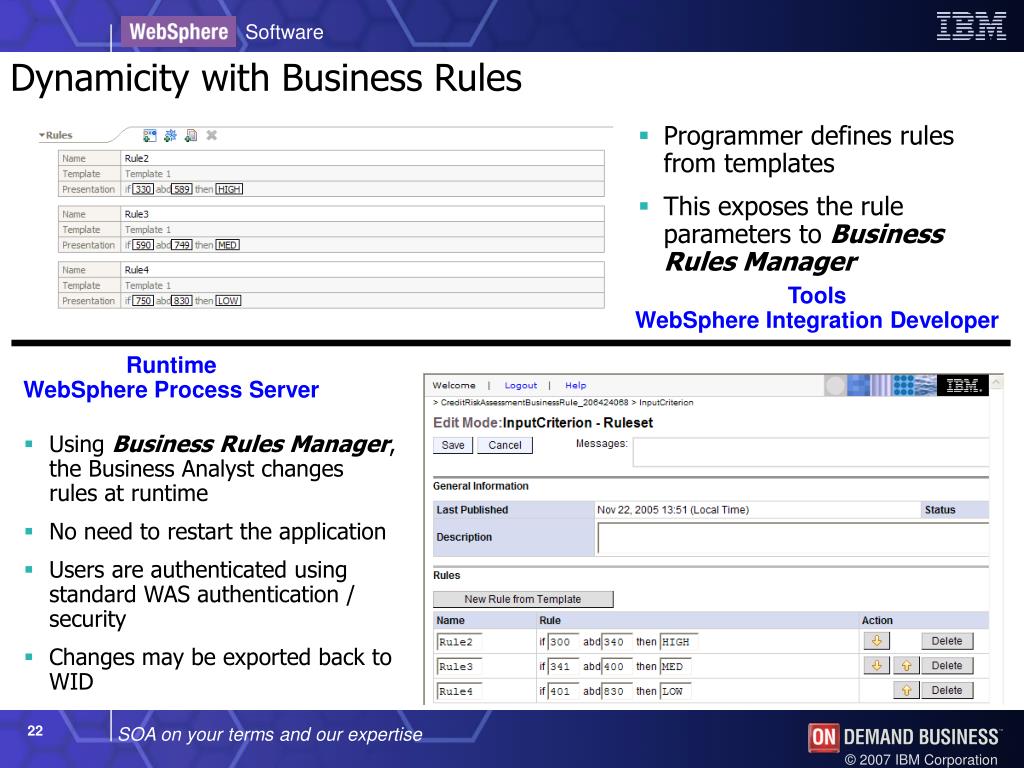The height and width of the screenshot is (768, 1024).
Task: Click the add-from-template document icon
Action: [x=191, y=135]
